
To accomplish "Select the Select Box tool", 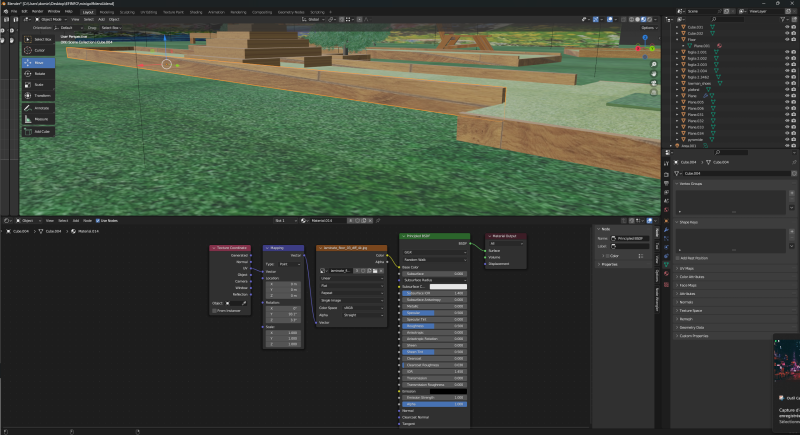I will 38,39.
